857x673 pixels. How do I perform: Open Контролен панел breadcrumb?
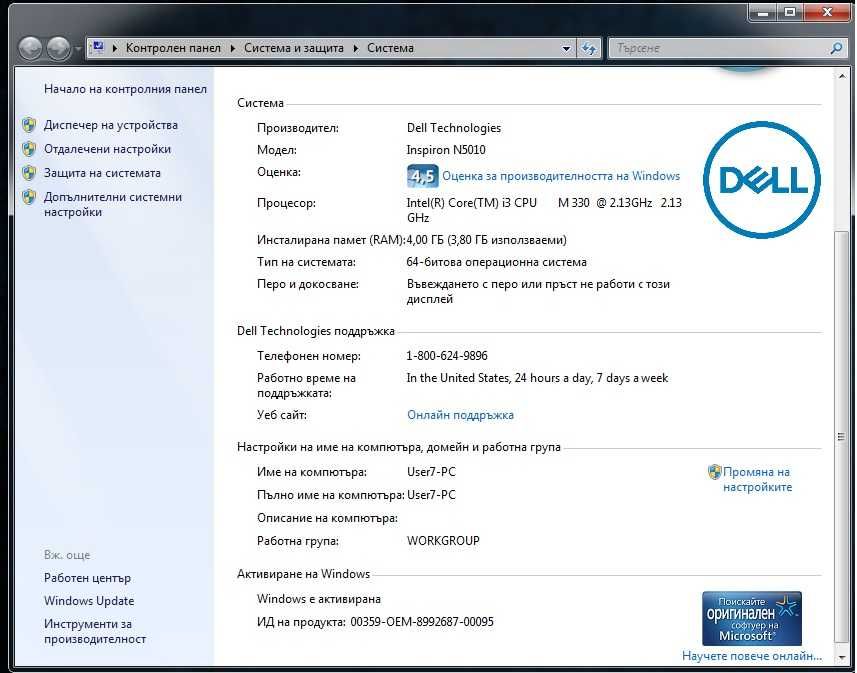173,48
